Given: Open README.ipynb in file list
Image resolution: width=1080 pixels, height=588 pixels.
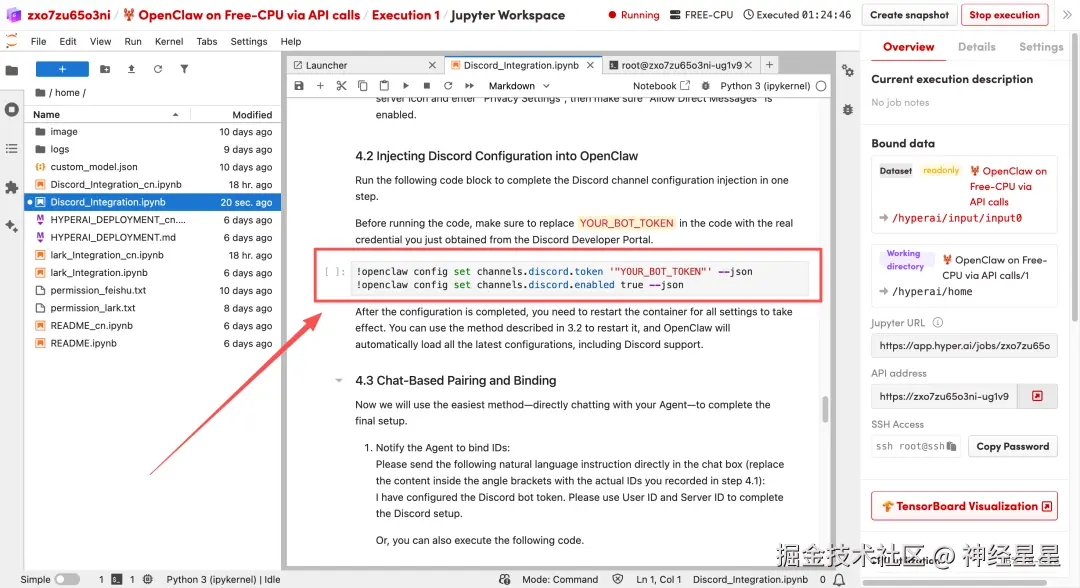Looking at the screenshot, I should [x=83, y=343].
